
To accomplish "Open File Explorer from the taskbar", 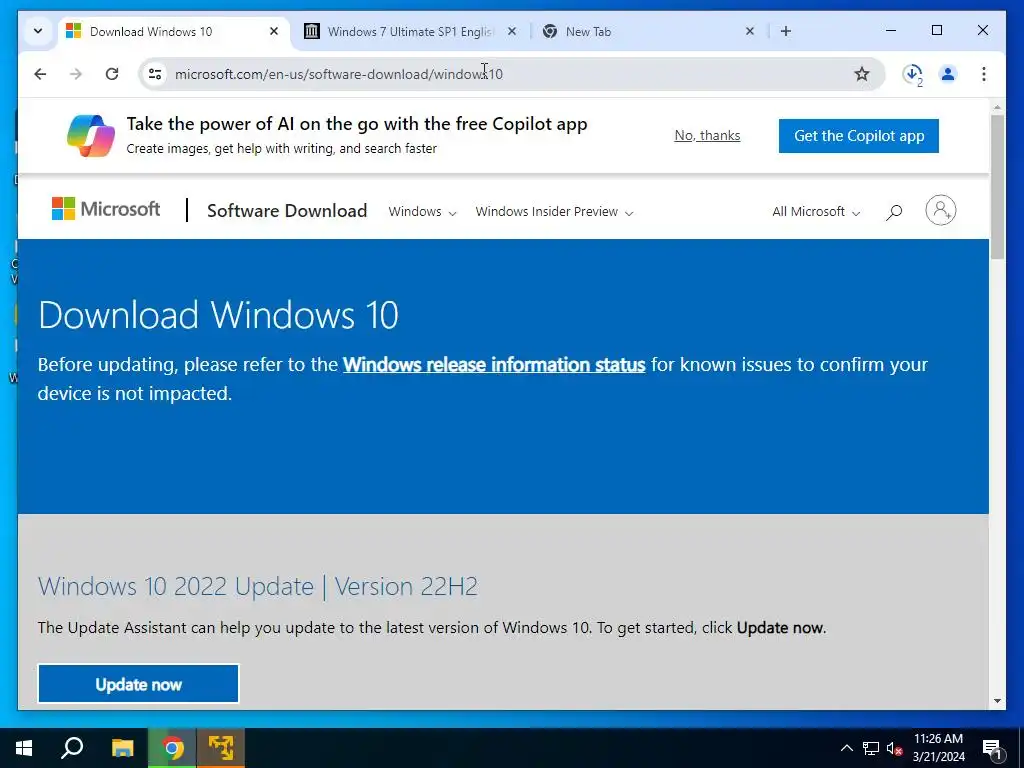I will pyautogui.click(x=122, y=748).
